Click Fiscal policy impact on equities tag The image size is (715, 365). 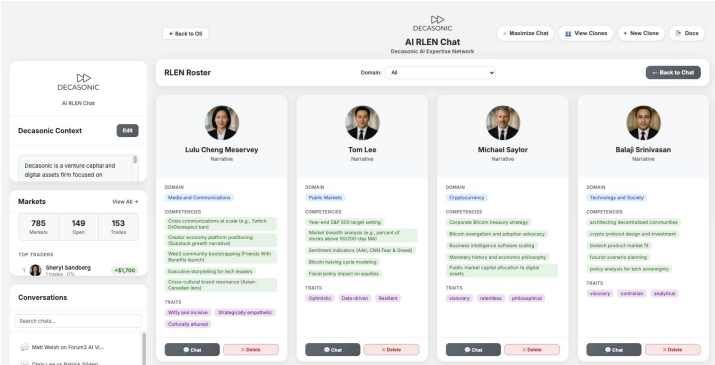344,274
